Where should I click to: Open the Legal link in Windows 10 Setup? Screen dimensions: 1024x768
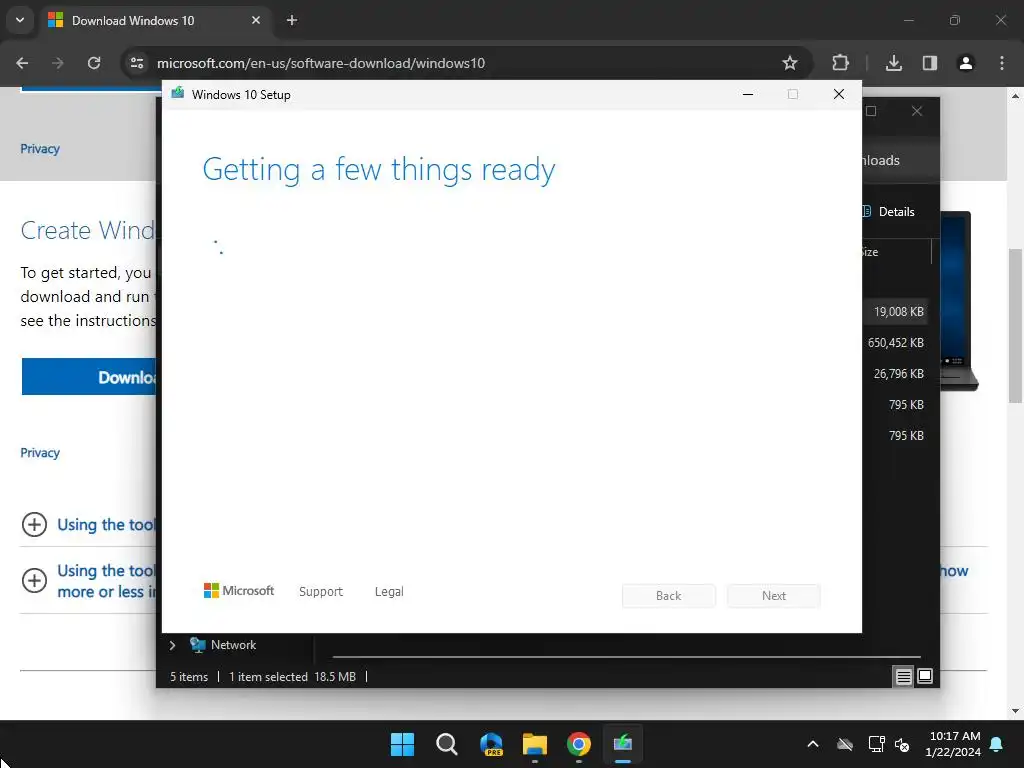[389, 592]
